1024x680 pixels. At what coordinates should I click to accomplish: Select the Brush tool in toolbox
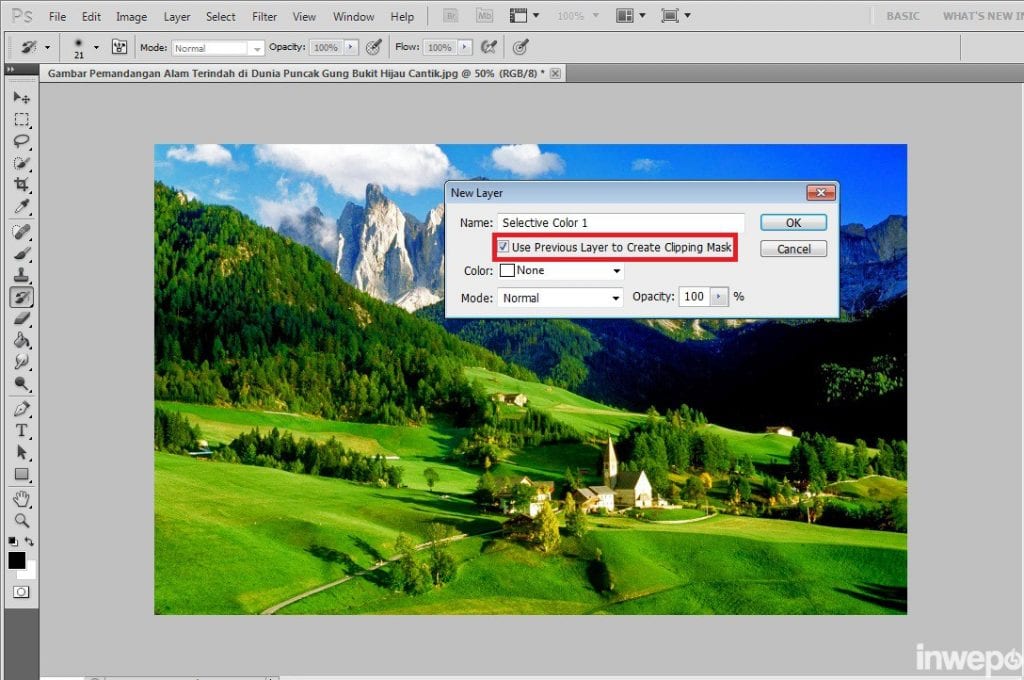(x=22, y=253)
